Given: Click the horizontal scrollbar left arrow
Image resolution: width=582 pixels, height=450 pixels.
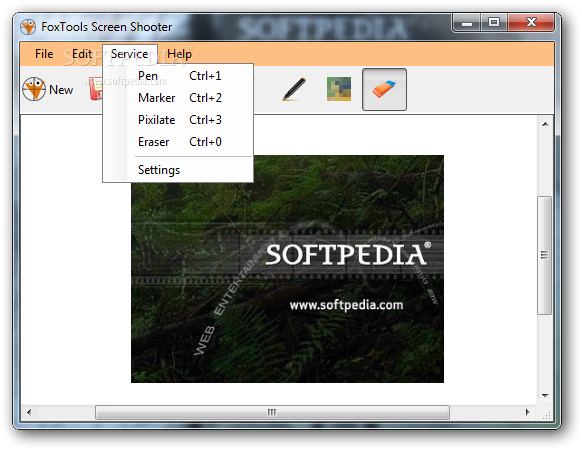Looking at the screenshot, I should 29,412.
